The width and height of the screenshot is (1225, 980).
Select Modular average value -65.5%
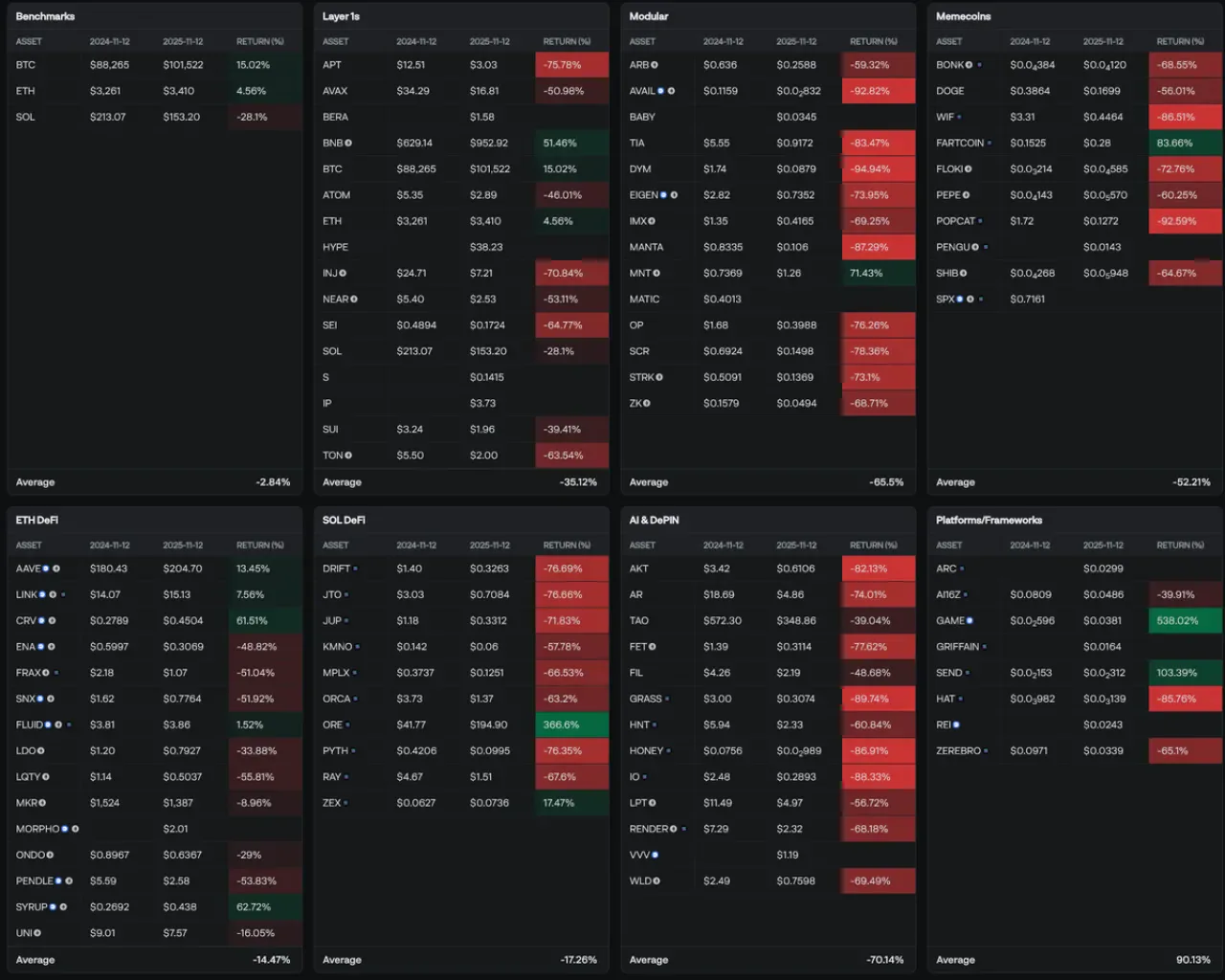click(887, 482)
